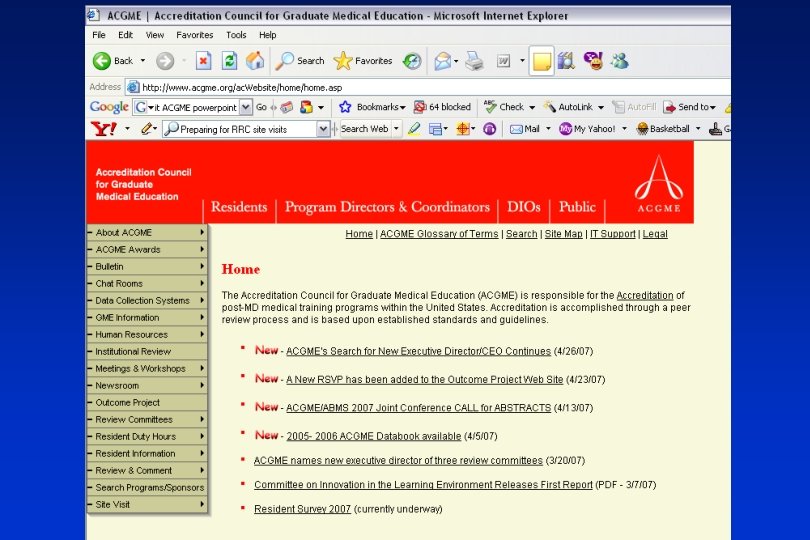Open the Back button history dropdown arrow

click(143, 61)
